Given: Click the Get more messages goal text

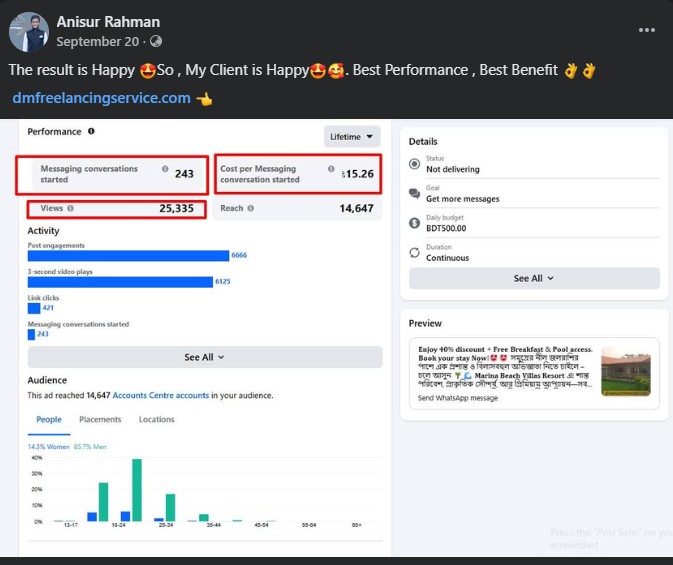Looking at the screenshot, I should pyautogui.click(x=463, y=199).
